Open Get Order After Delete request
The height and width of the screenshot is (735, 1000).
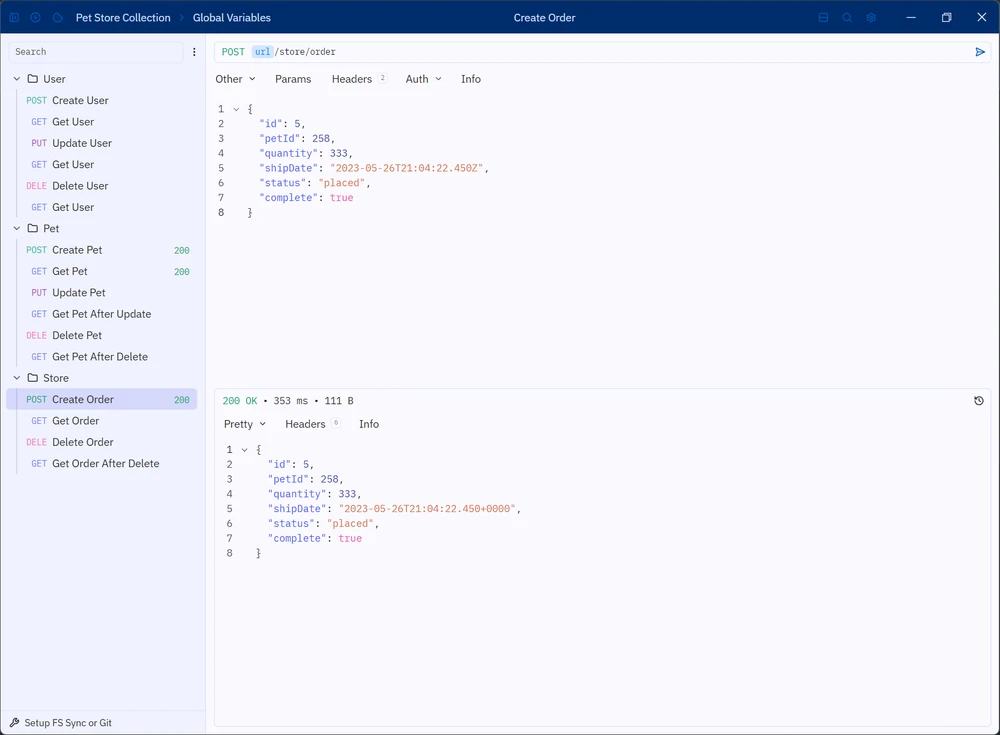(x=102, y=464)
